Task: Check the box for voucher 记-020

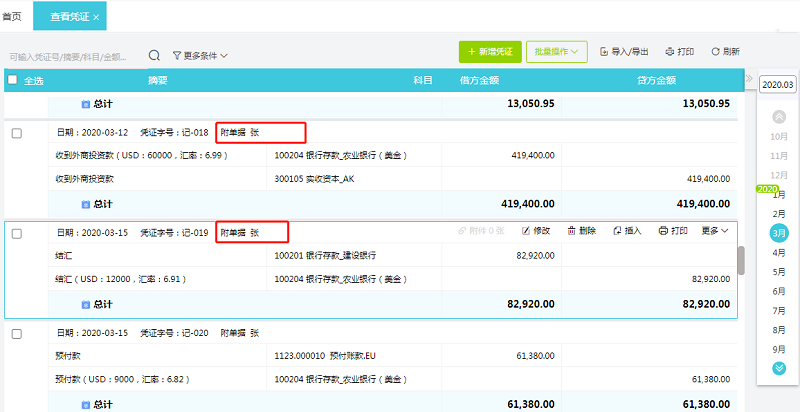Action: 16,333
